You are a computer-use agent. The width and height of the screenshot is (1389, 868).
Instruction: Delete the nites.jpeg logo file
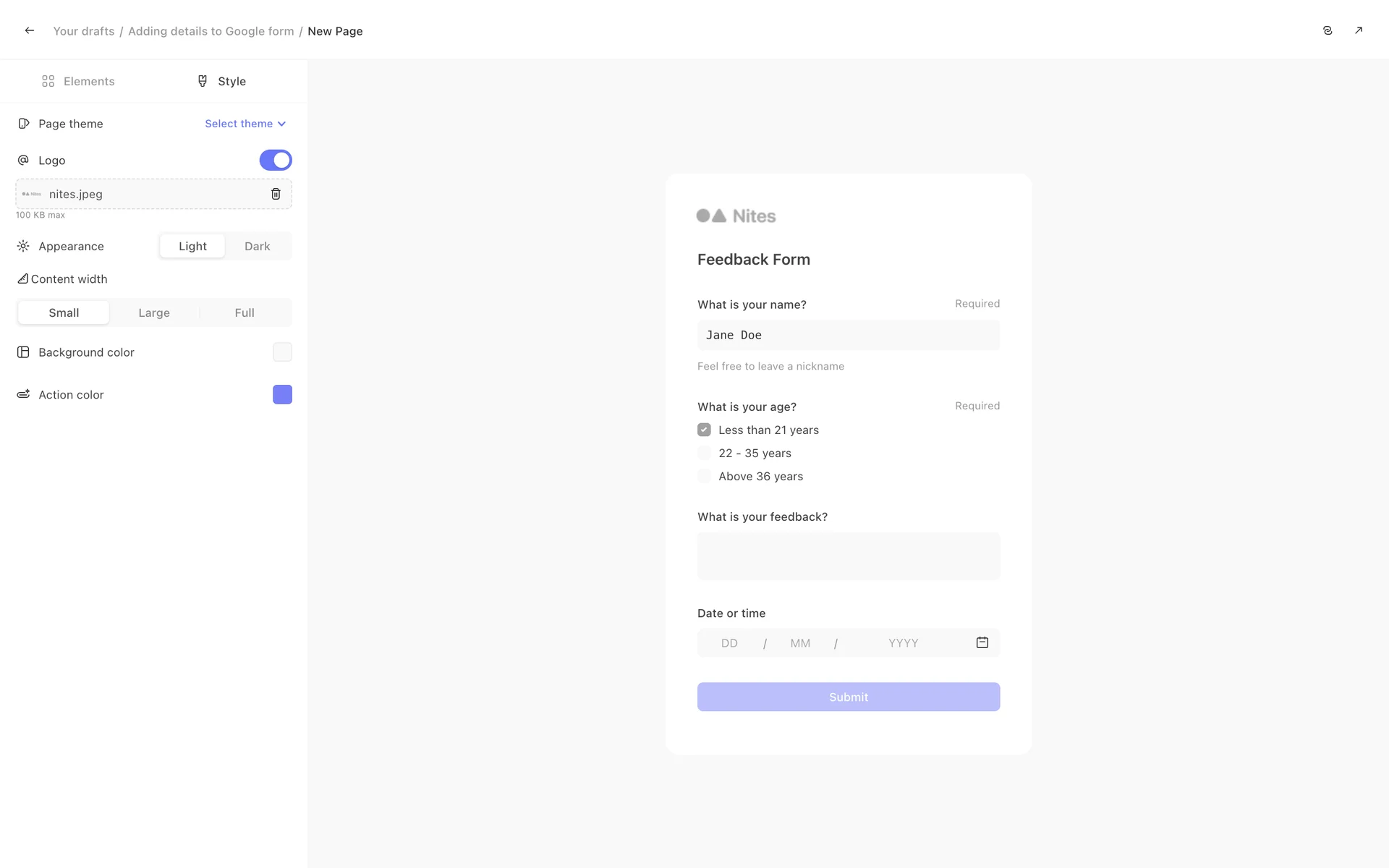(x=276, y=194)
